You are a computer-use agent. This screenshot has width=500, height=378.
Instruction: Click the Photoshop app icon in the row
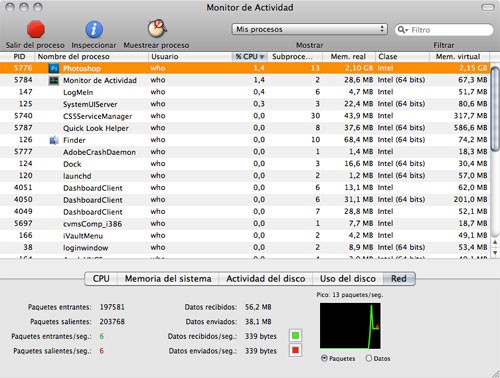pyautogui.click(x=54, y=68)
